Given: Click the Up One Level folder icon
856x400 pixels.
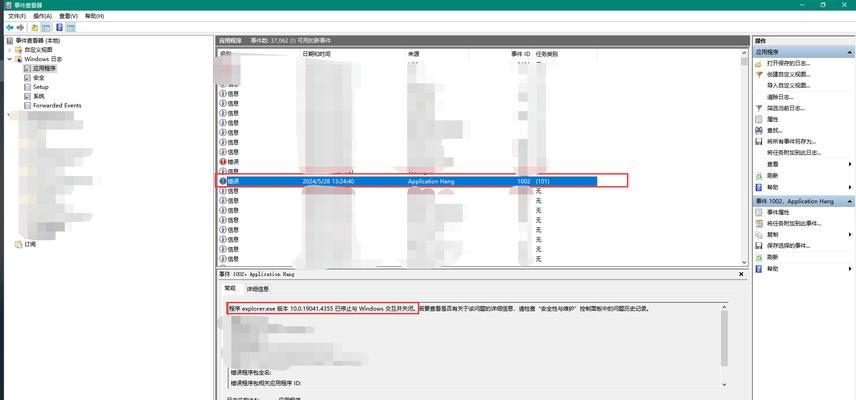Looking at the screenshot, I should 35,27.
